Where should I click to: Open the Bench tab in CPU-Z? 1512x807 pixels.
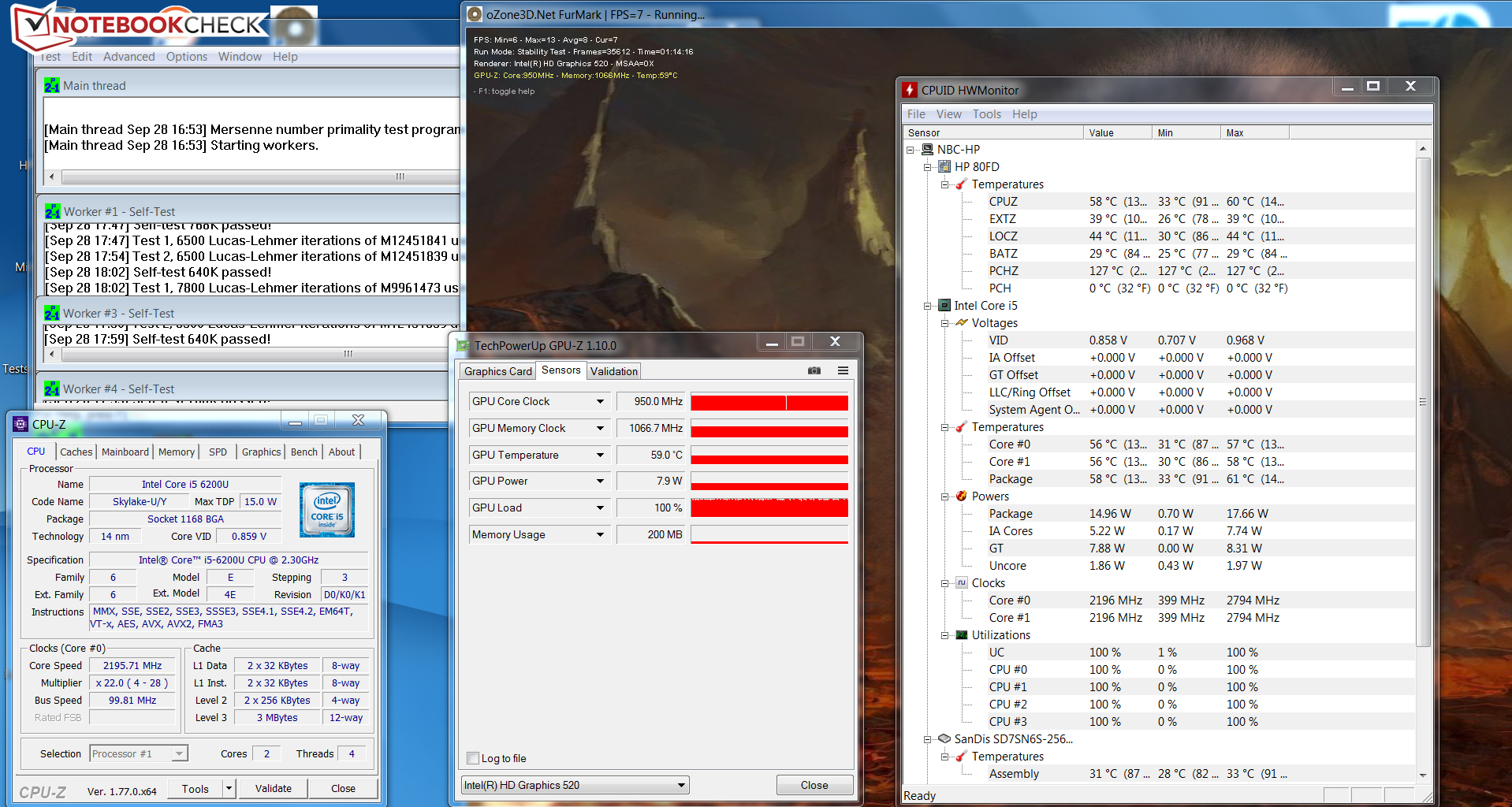[x=304, y=452]
